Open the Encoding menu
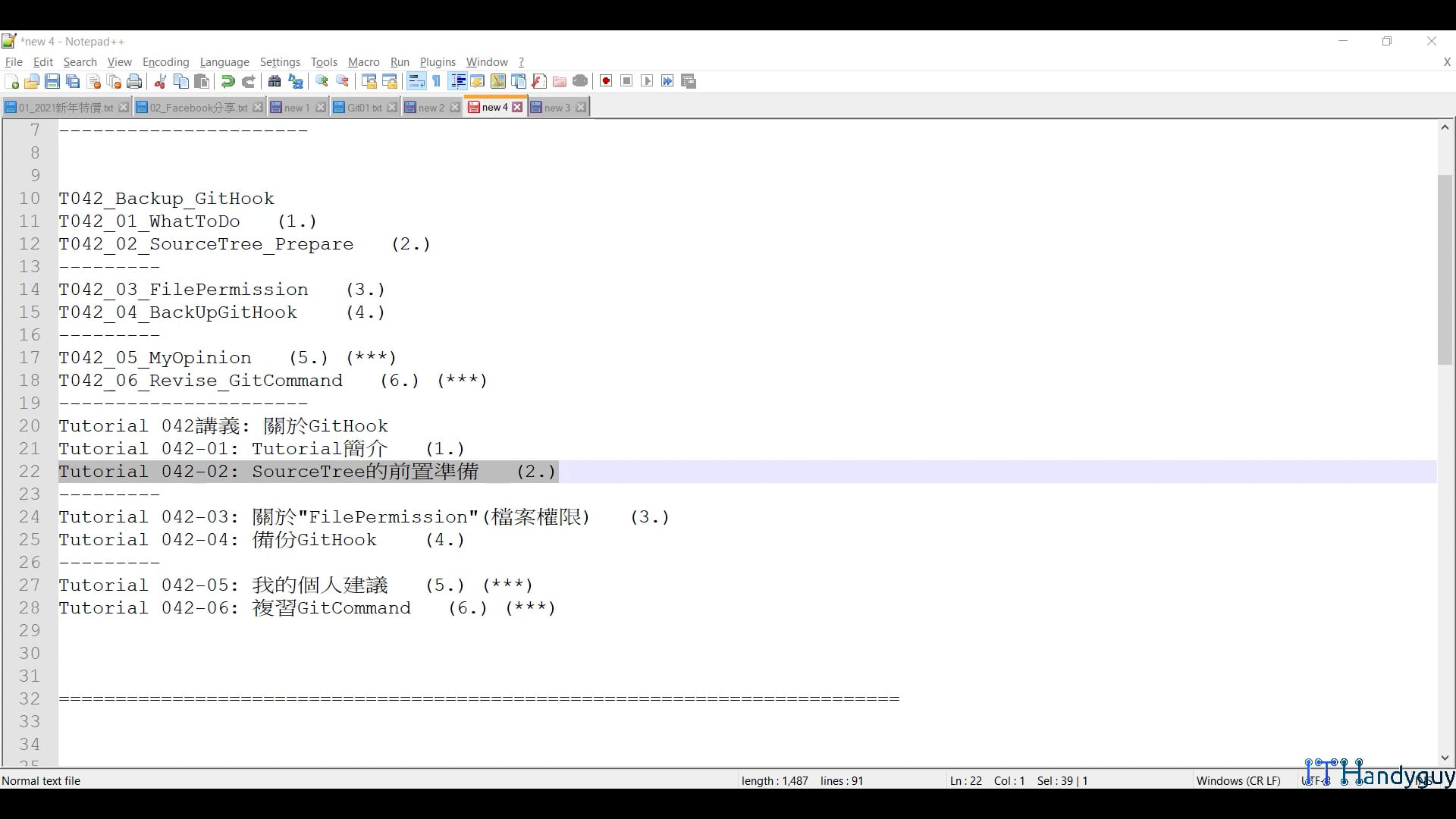 click(165, 62)
